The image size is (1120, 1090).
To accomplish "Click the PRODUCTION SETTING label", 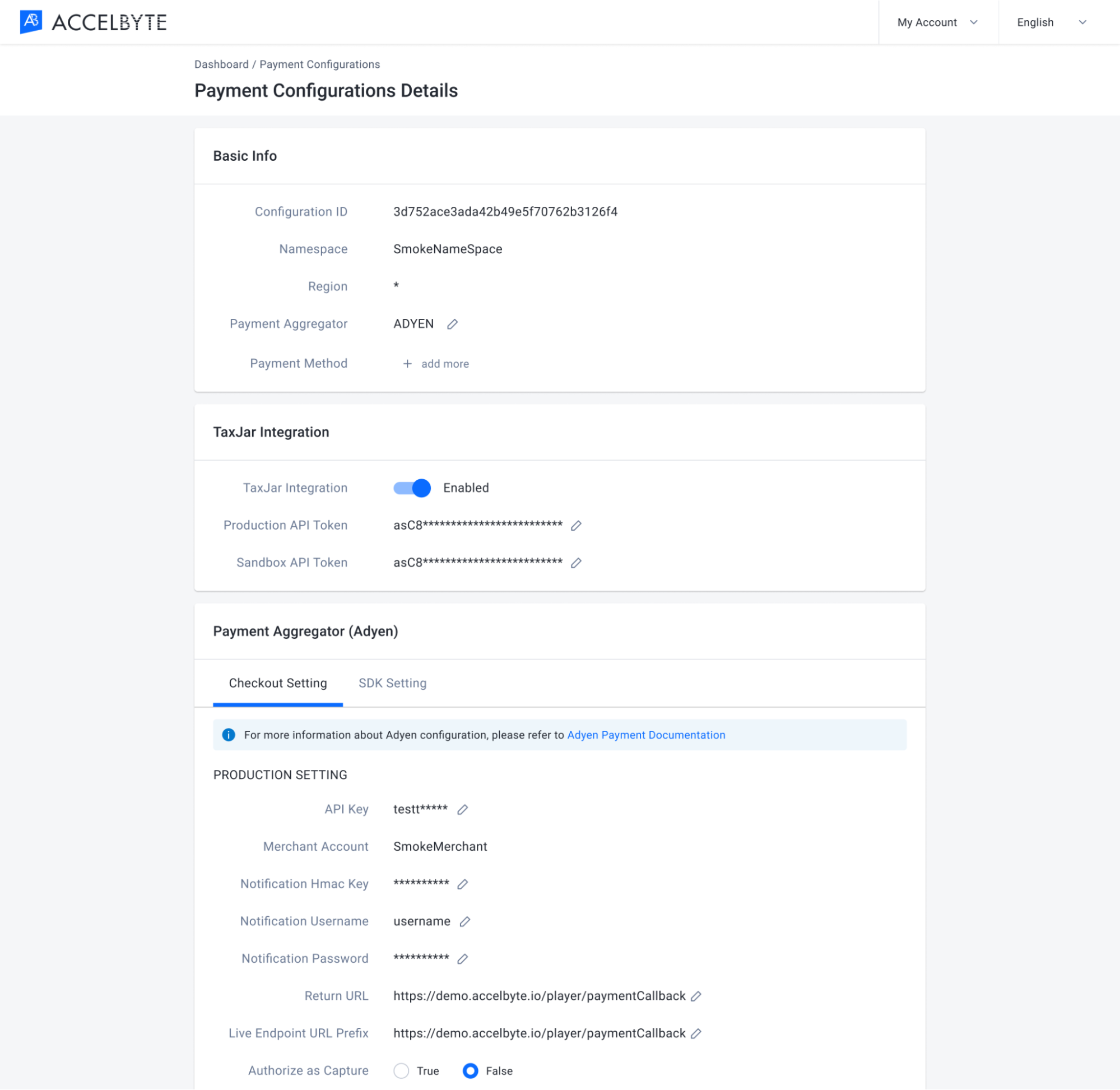I will click(281, 774).
